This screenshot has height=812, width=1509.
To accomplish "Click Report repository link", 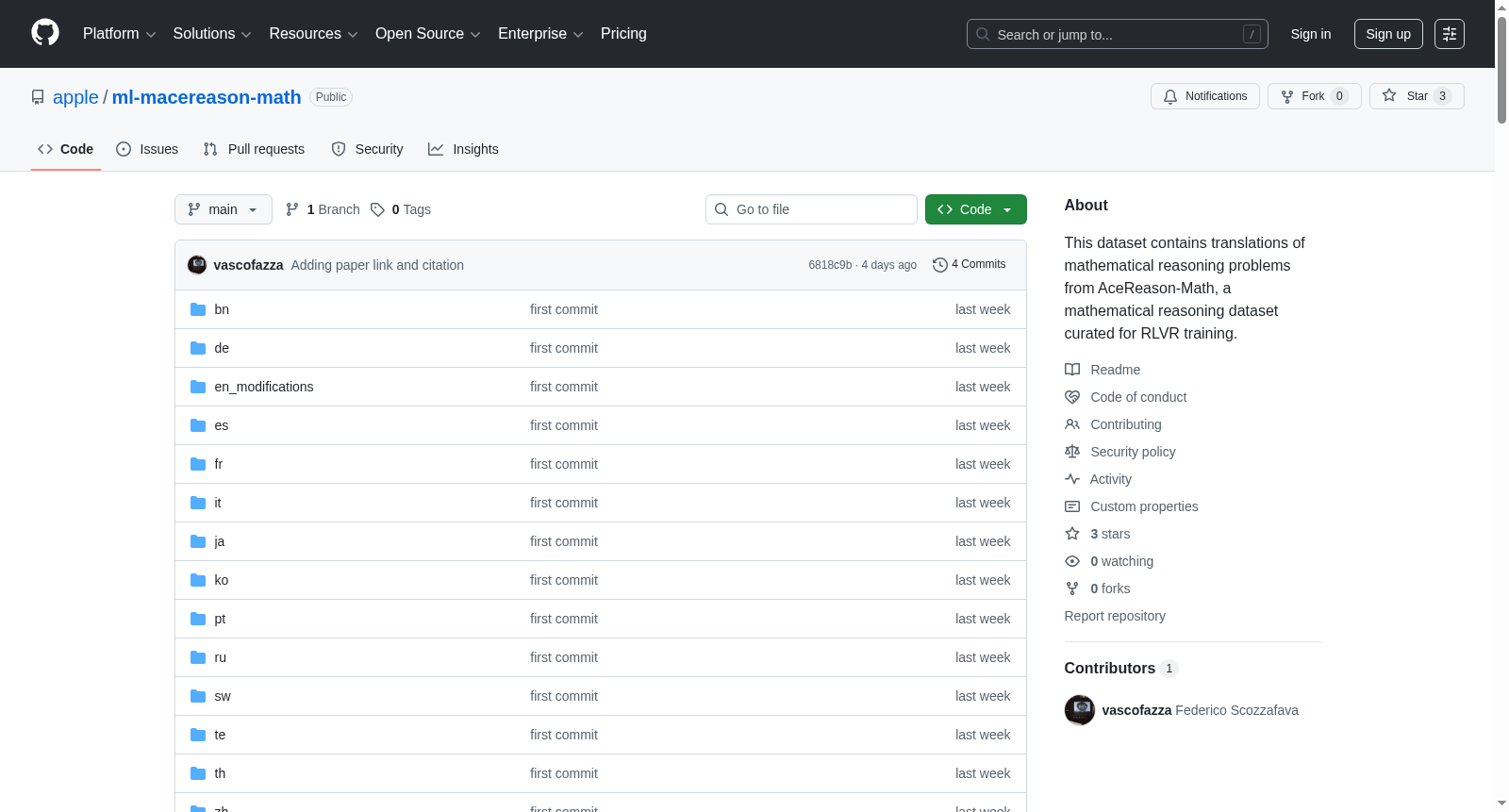I will coord(1115,616).
